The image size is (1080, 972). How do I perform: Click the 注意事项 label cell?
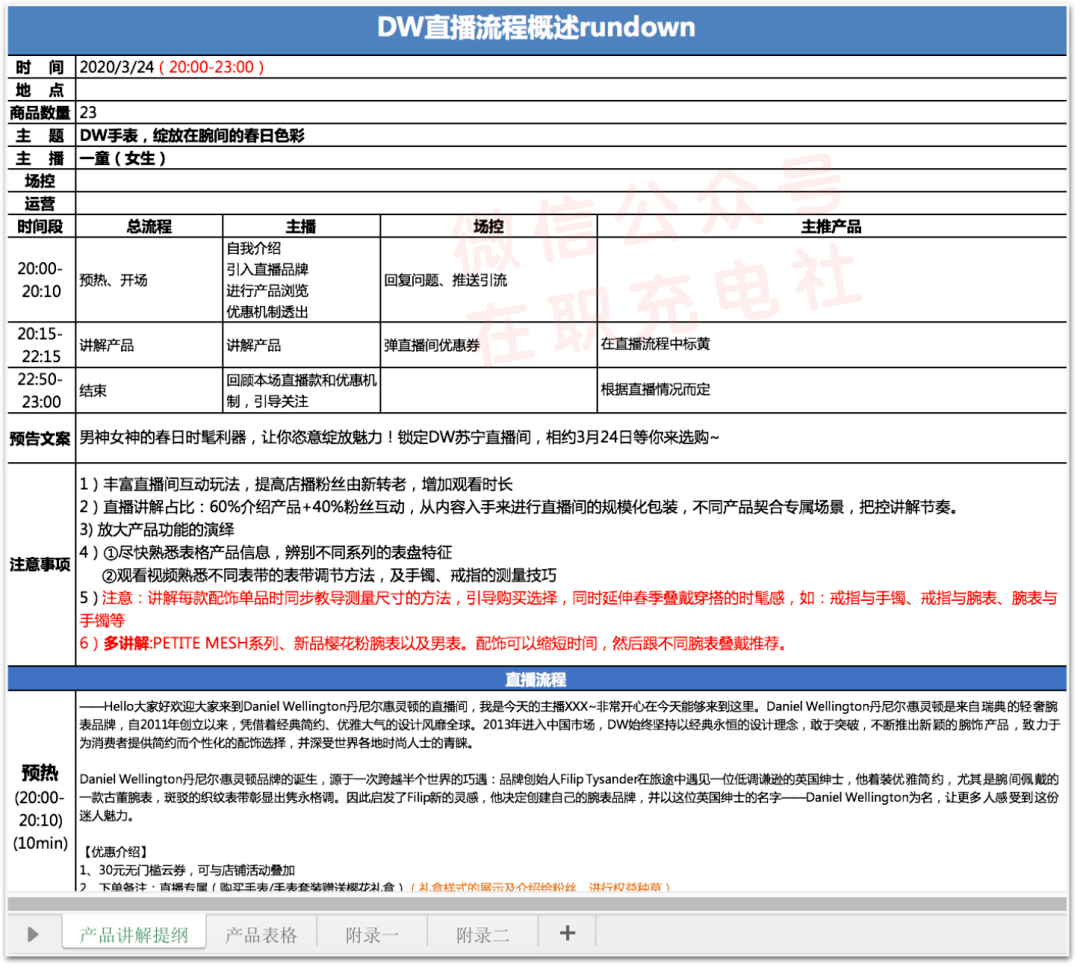[41, 564]
